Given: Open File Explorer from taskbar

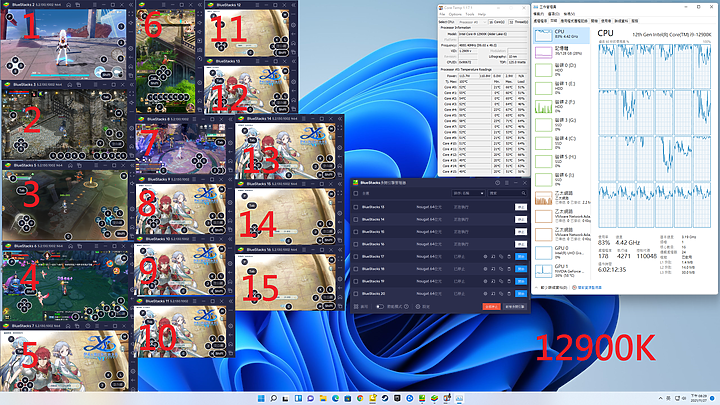Looking at the screenshot, I should pyautogui.click(x=323, y=398).
